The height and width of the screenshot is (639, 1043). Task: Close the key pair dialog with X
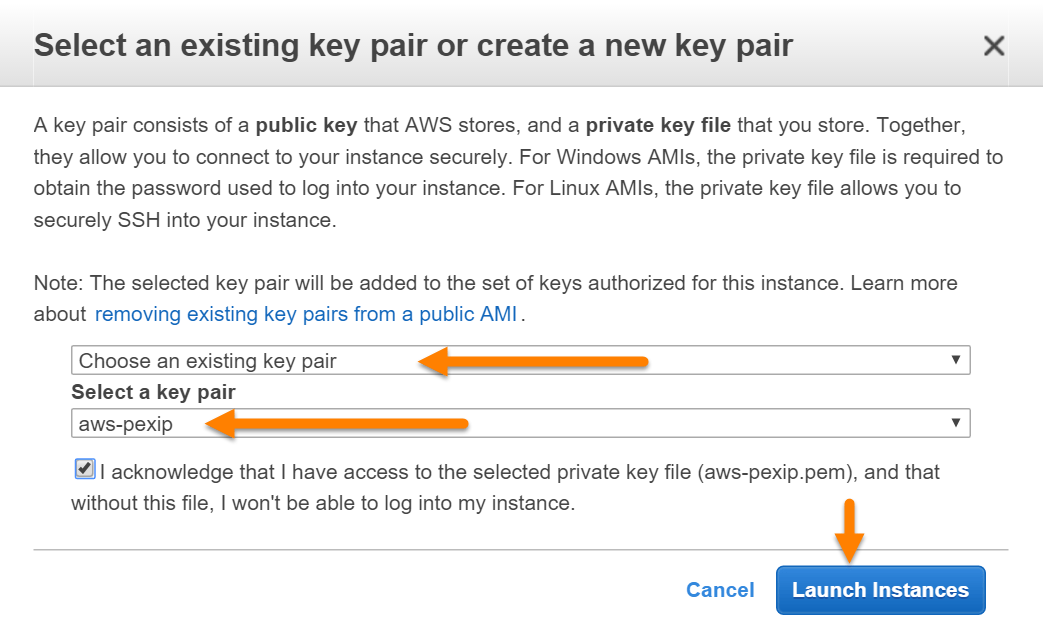(x=993, y=46)
